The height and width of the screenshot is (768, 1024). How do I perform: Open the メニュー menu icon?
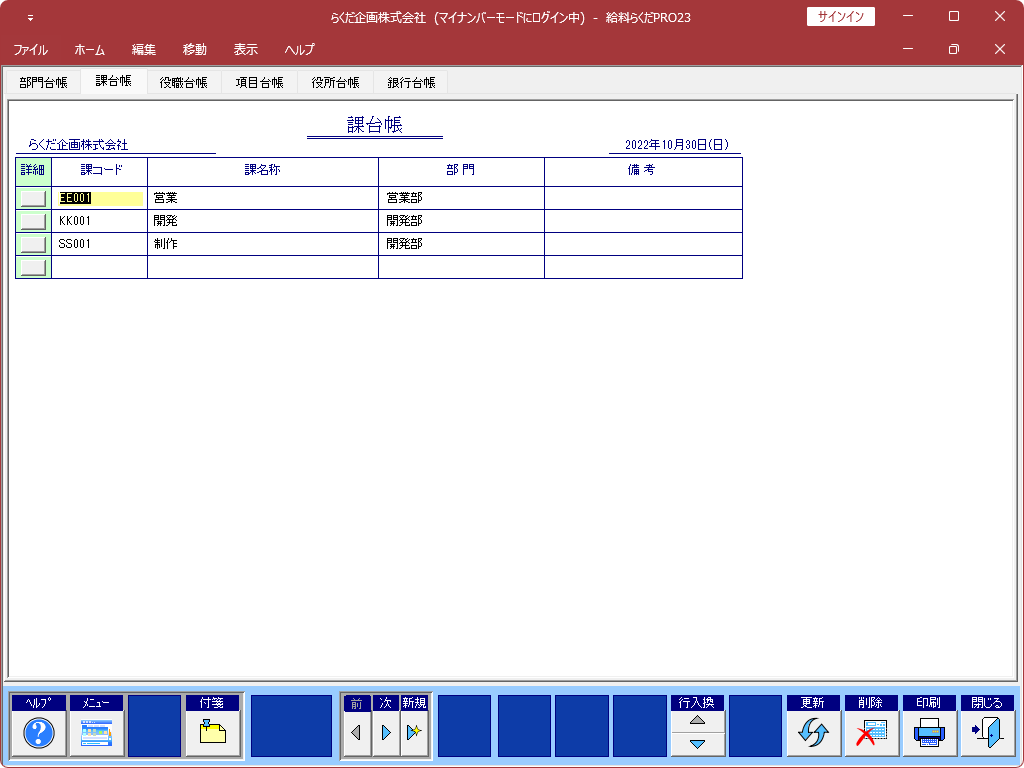tap(96, 733)
